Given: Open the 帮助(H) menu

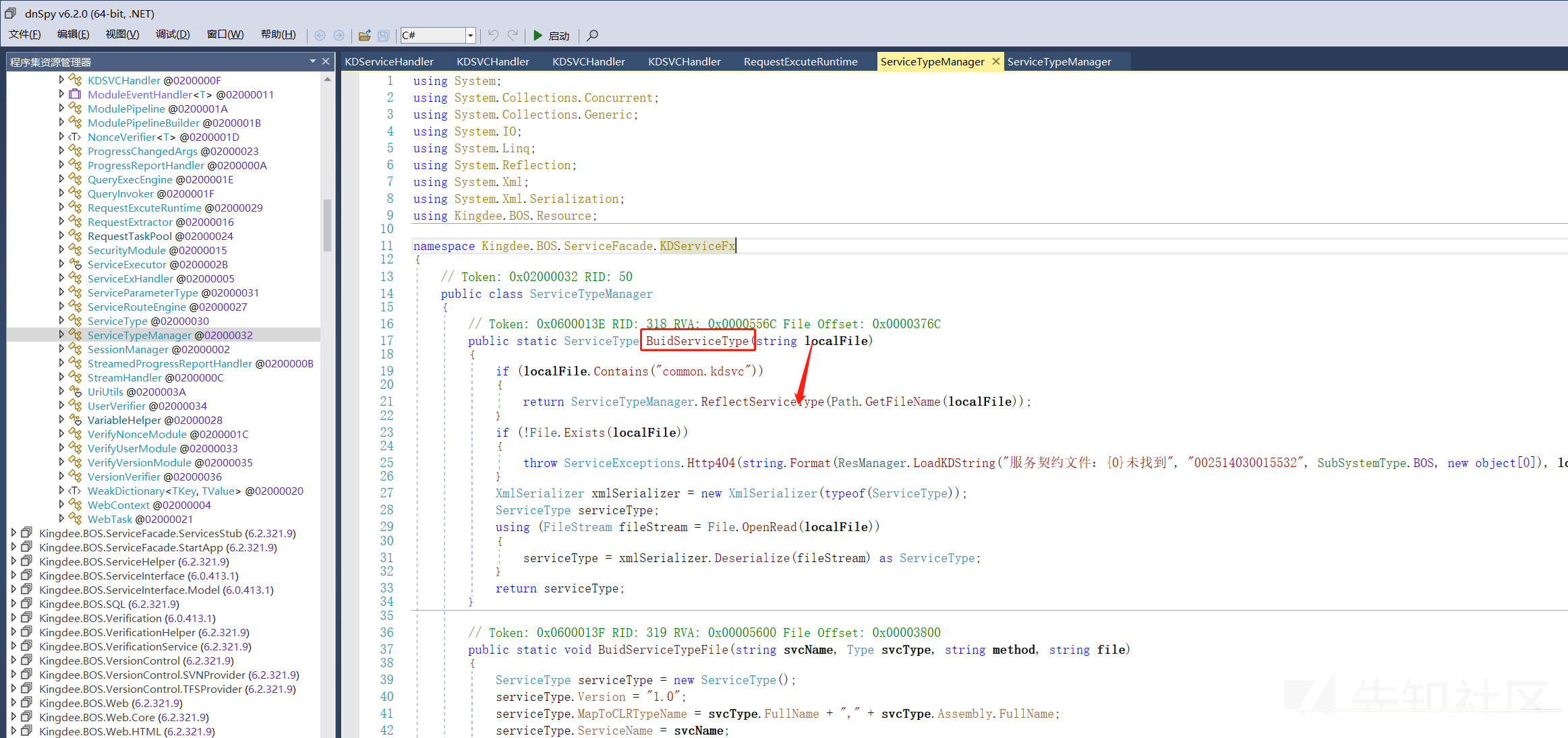Looking at the screenshot, I should [x=278, y=34].
